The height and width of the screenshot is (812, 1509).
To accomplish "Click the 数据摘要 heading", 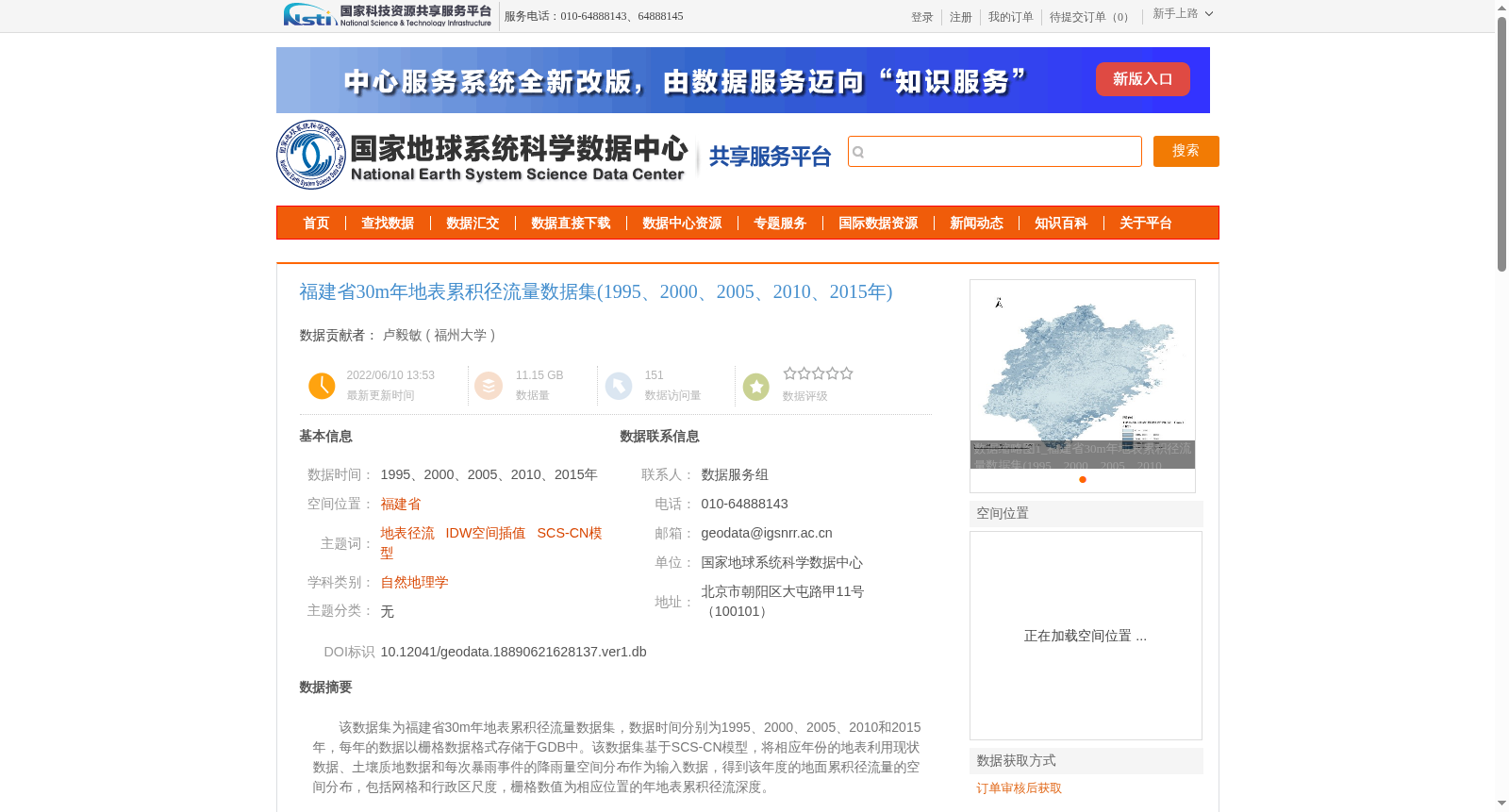I will pyautogui.click(x=325, y=687).
